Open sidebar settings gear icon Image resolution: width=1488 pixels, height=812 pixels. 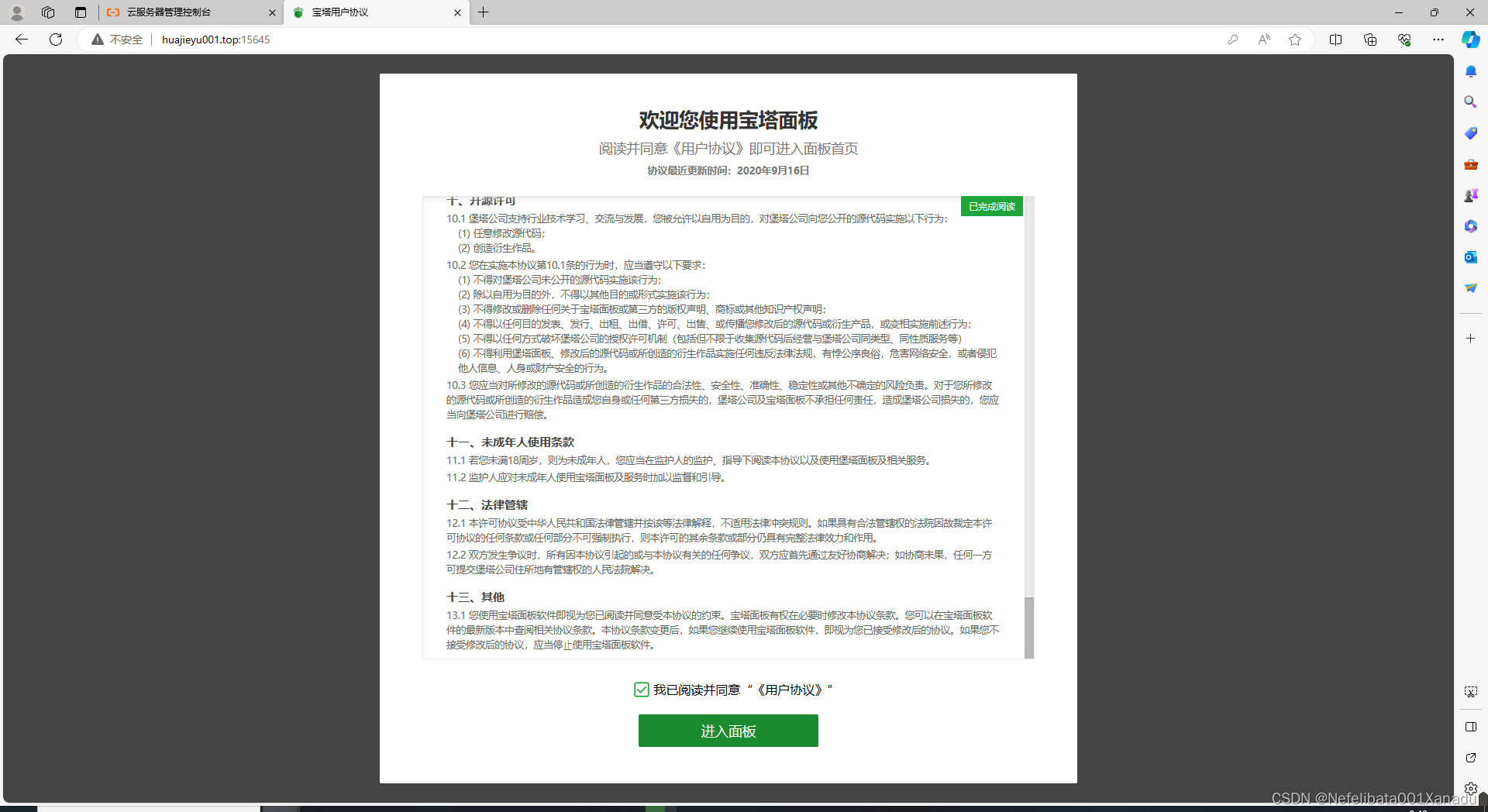[x=1470, y=789]
